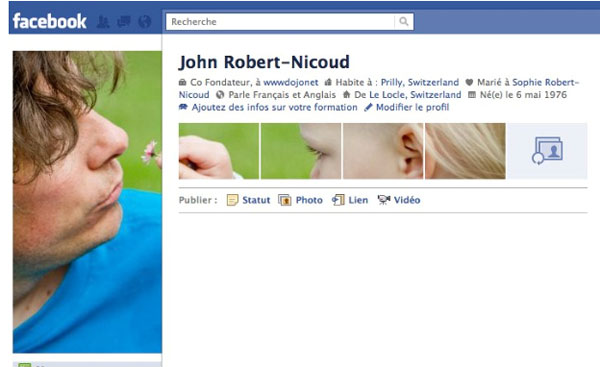Open the hand holding flower thumbnail
The width and height of the screenshot is (600, 367).
pyautogui.click(x=218, y=151)
